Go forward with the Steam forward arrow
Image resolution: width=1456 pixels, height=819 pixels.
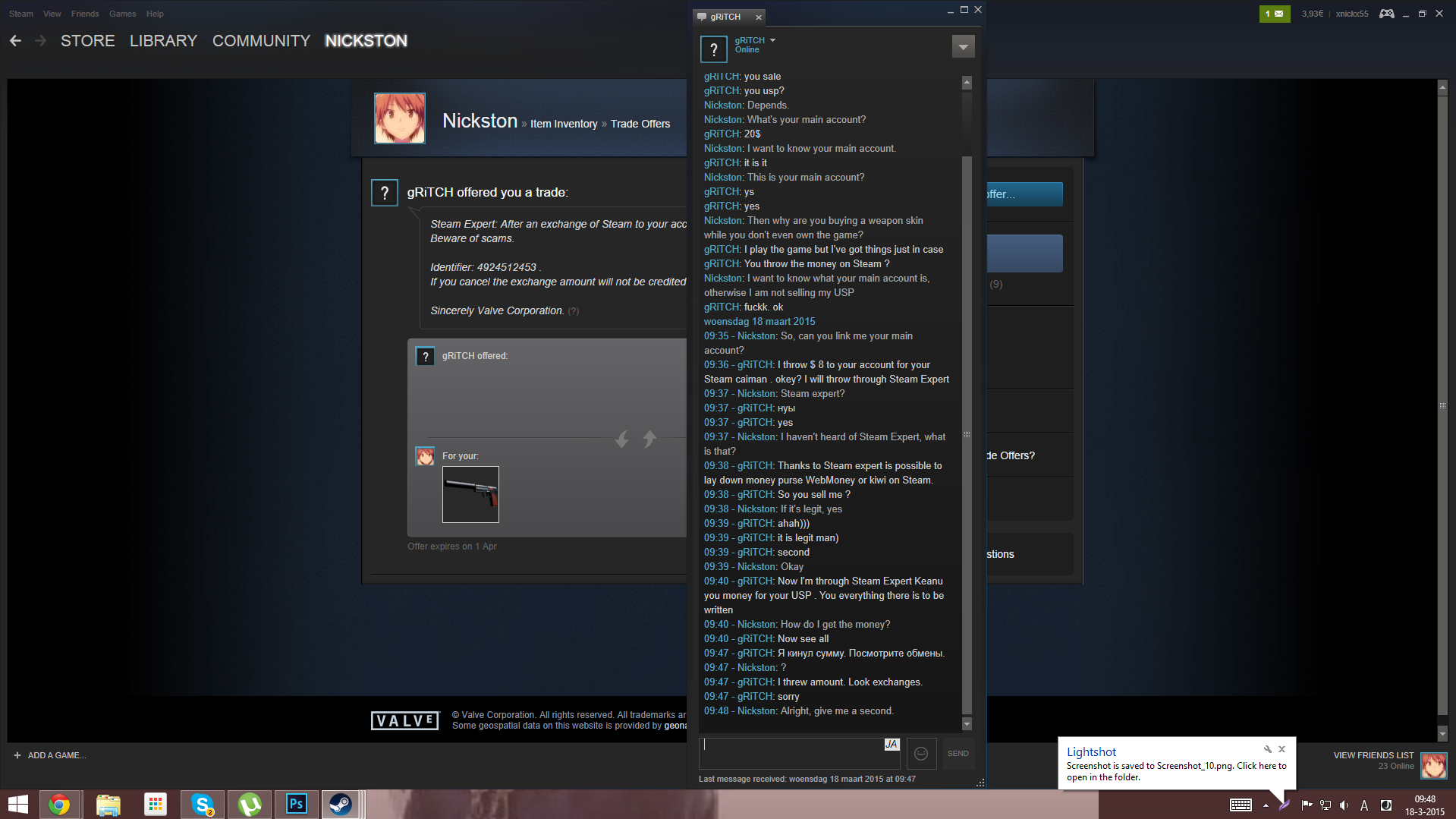40,41
